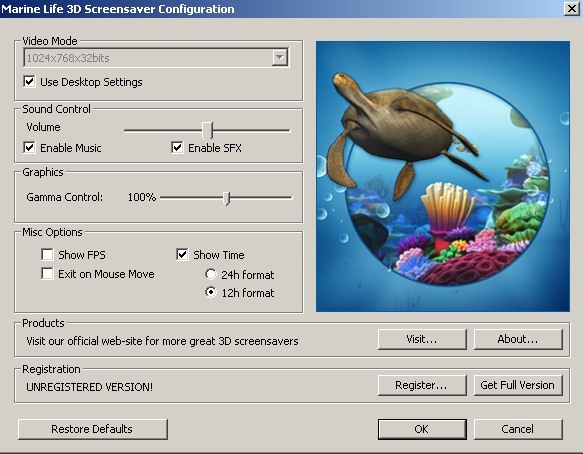Click the Gamma Control slider handle
This screenshot has width=583, height=454.
[x=226, y=198]
